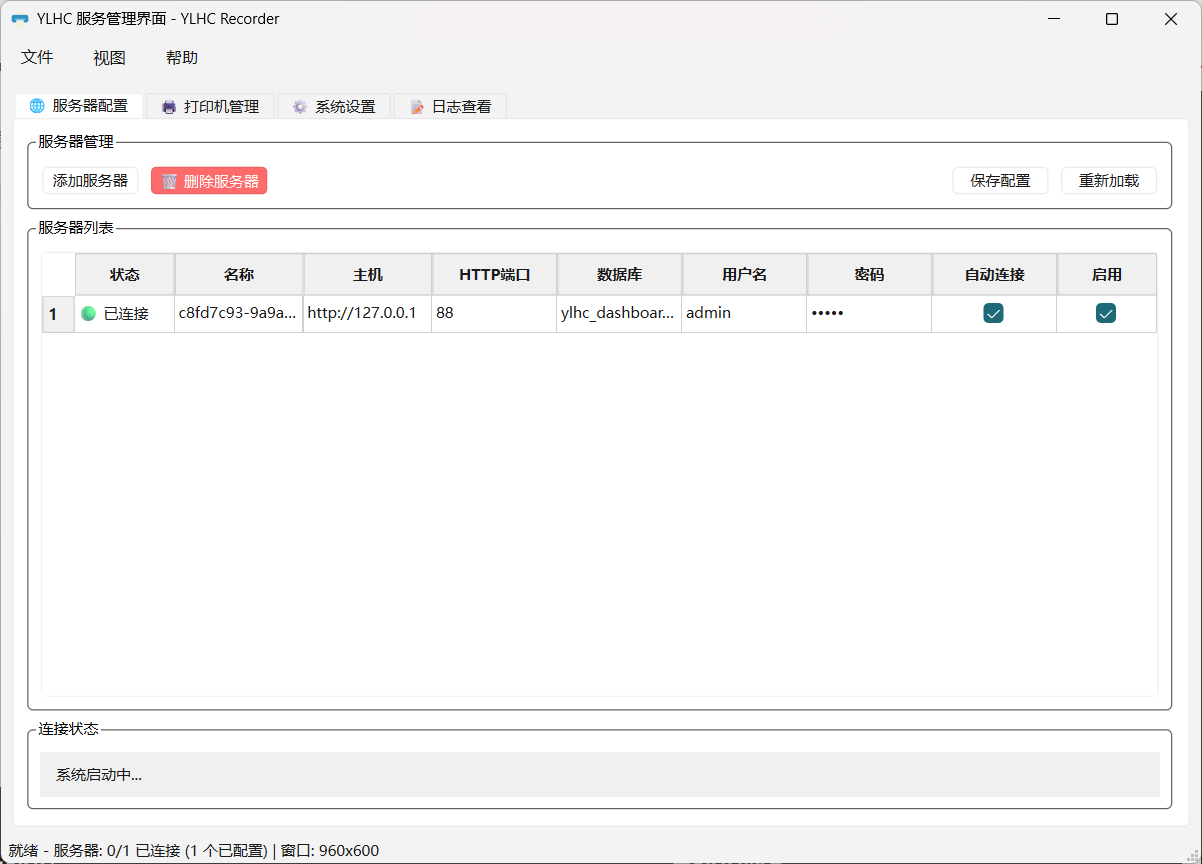Open the 帮助 menu
The height and width of the screenshot is (864, 1202).
coord(182,58)
